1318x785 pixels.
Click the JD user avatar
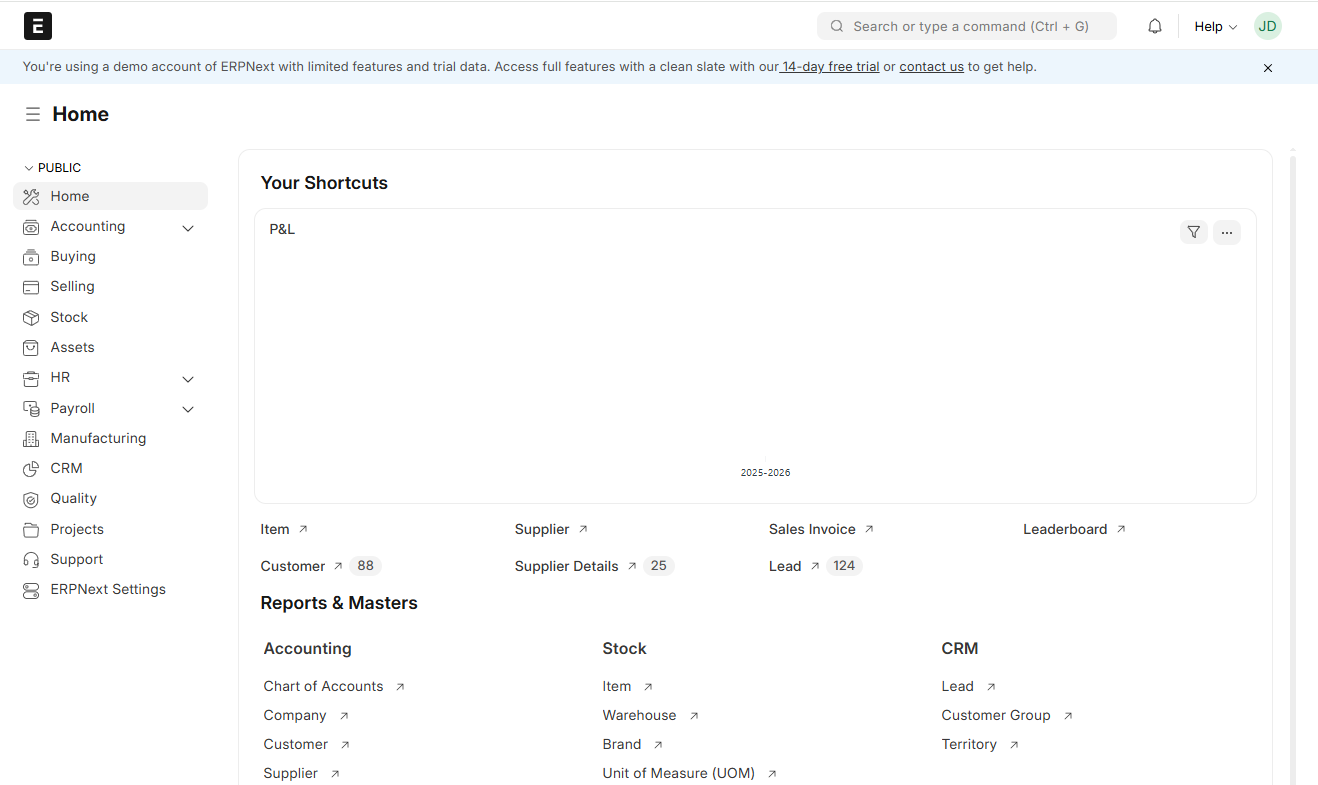tap(1268, 26)
